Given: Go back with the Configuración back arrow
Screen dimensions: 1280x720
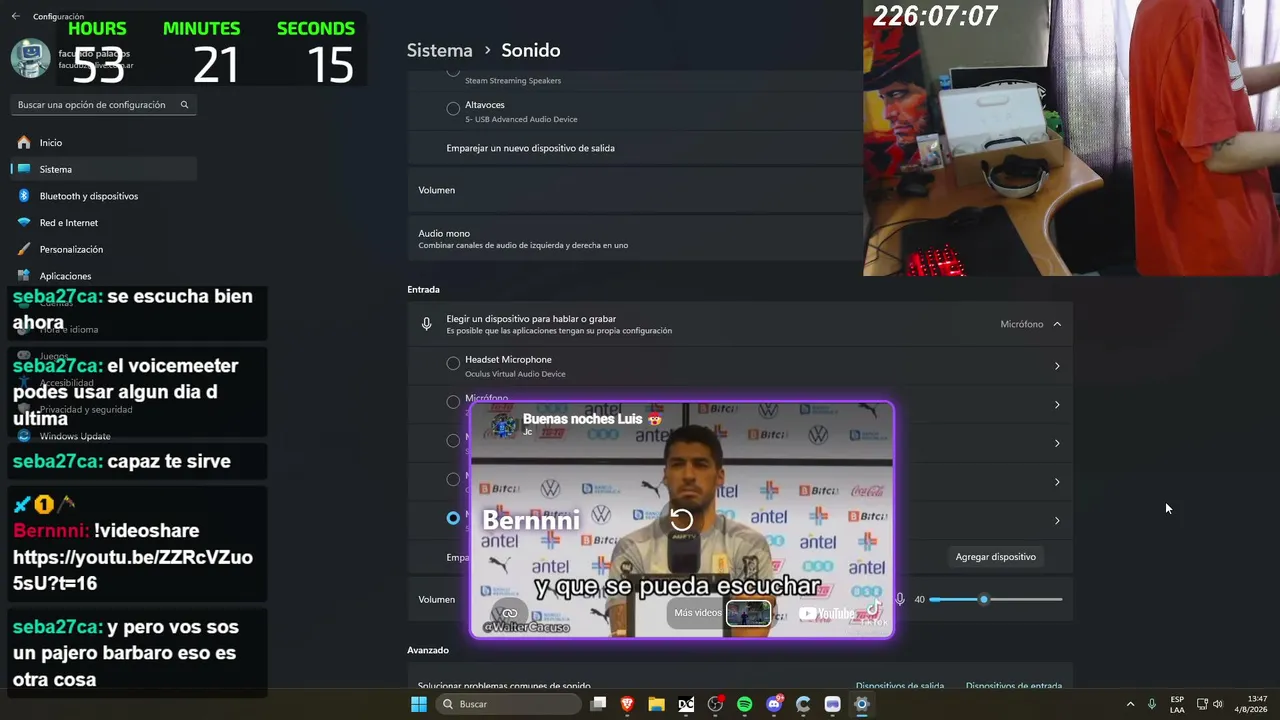Looking at the screenshot, I should click(x=15, y=17).
